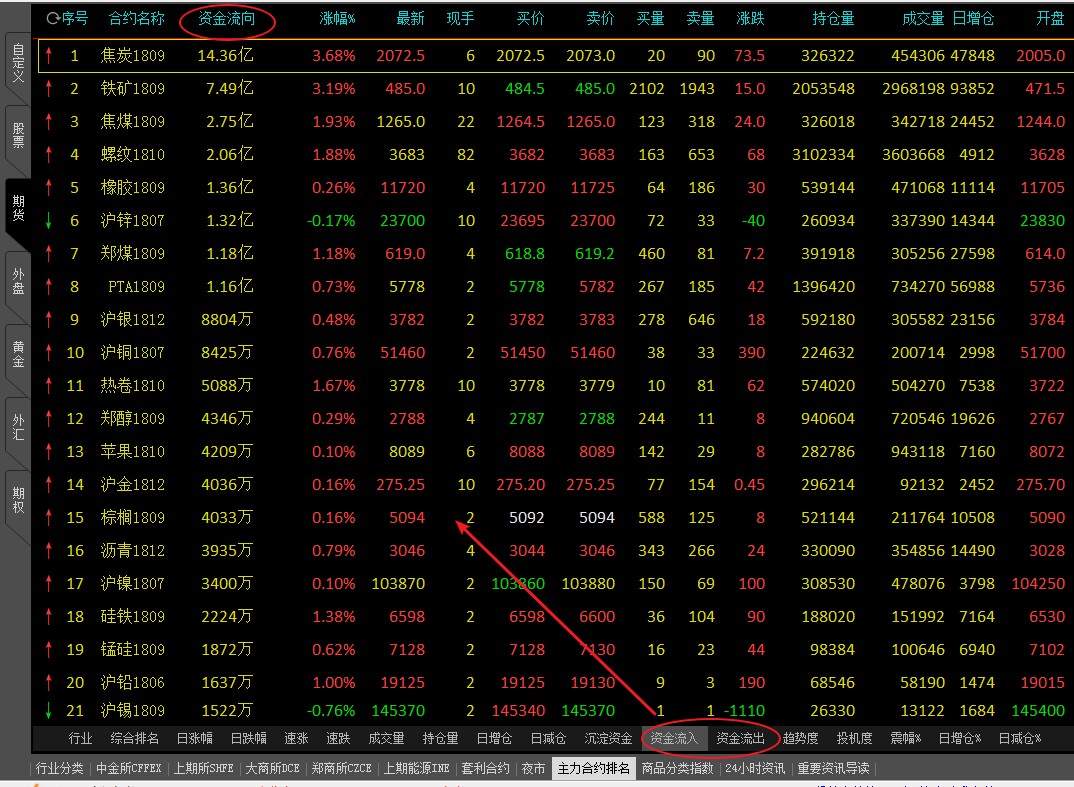Open the 自定义 side tab

17,64
